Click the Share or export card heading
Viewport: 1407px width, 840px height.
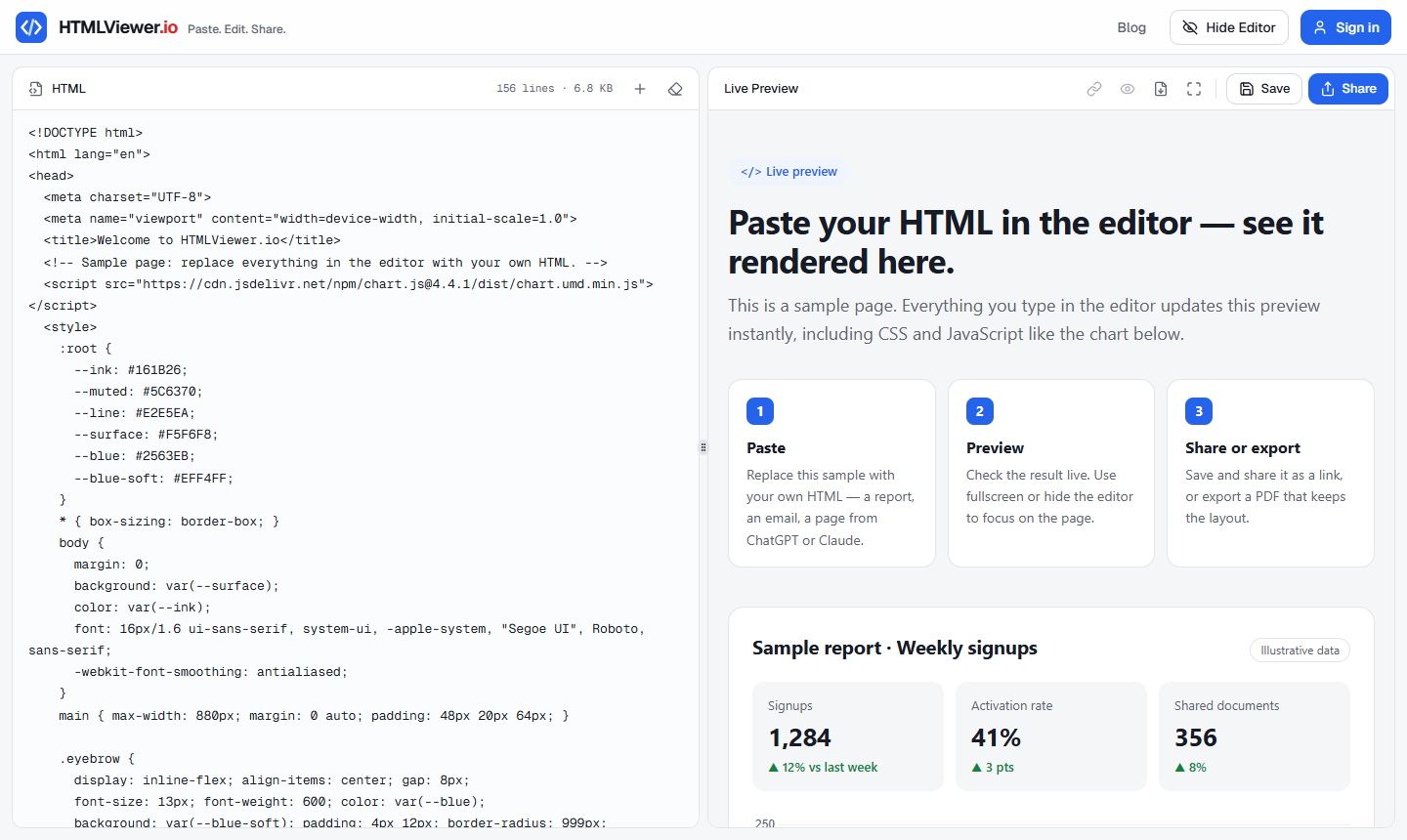[1243, 448]
